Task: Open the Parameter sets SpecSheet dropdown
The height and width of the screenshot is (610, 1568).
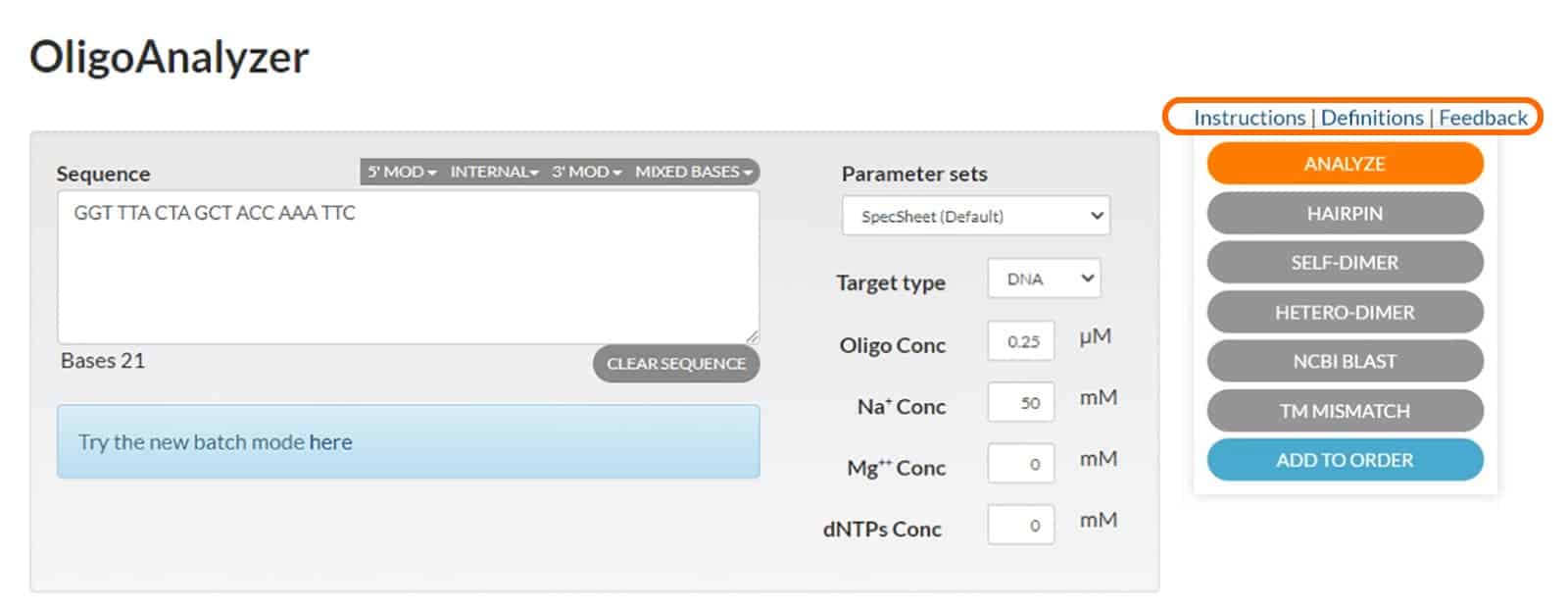Action: pyautogui.click(x=975, y=217)
